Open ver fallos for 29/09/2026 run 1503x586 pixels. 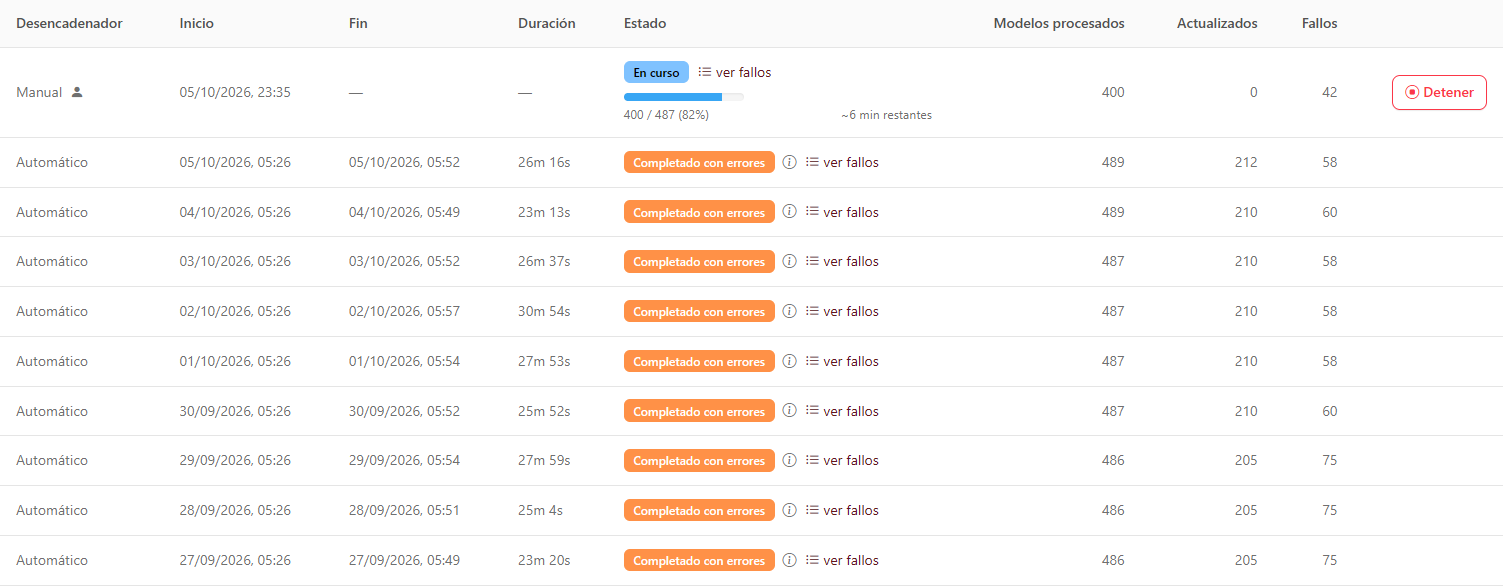tap(842, 460)
